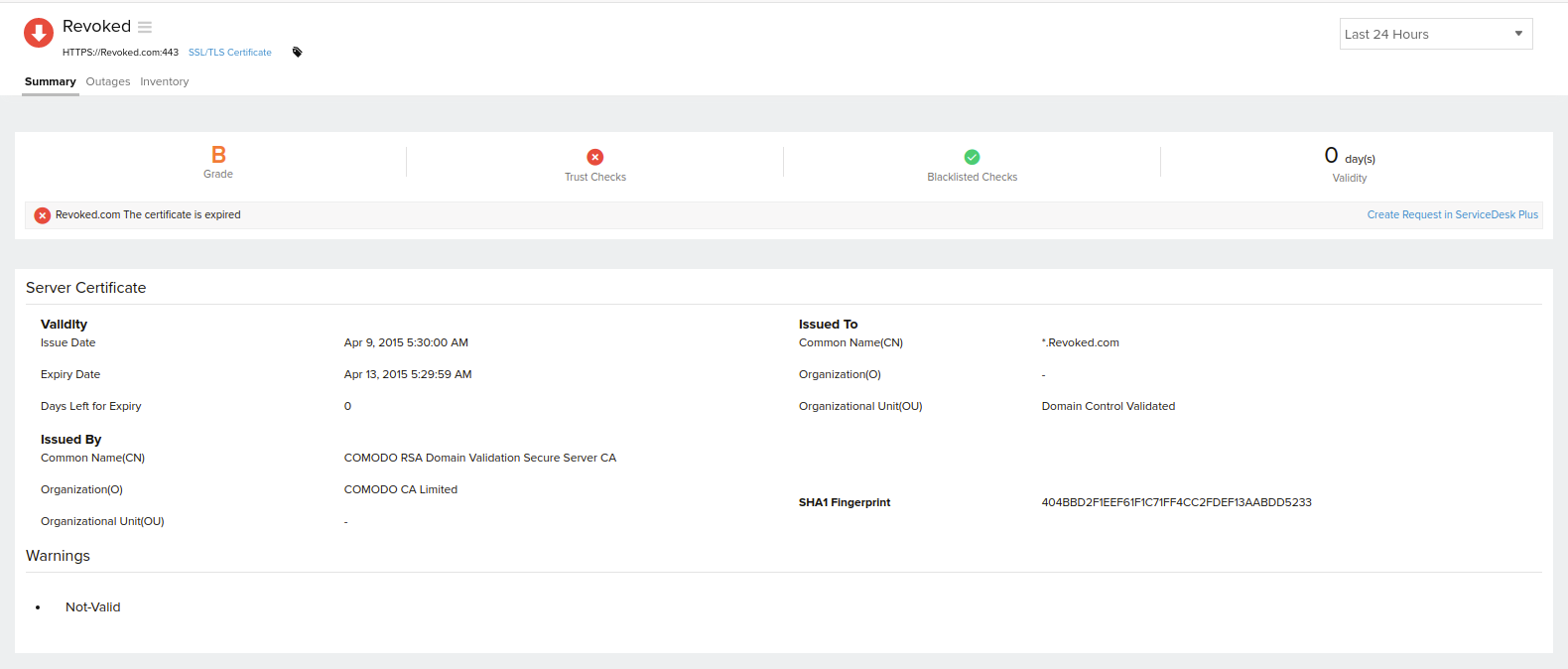Click the Apr 13, 2015 expiry date value
This screenshot has height=669, width=1568.
tap(407, 374)
